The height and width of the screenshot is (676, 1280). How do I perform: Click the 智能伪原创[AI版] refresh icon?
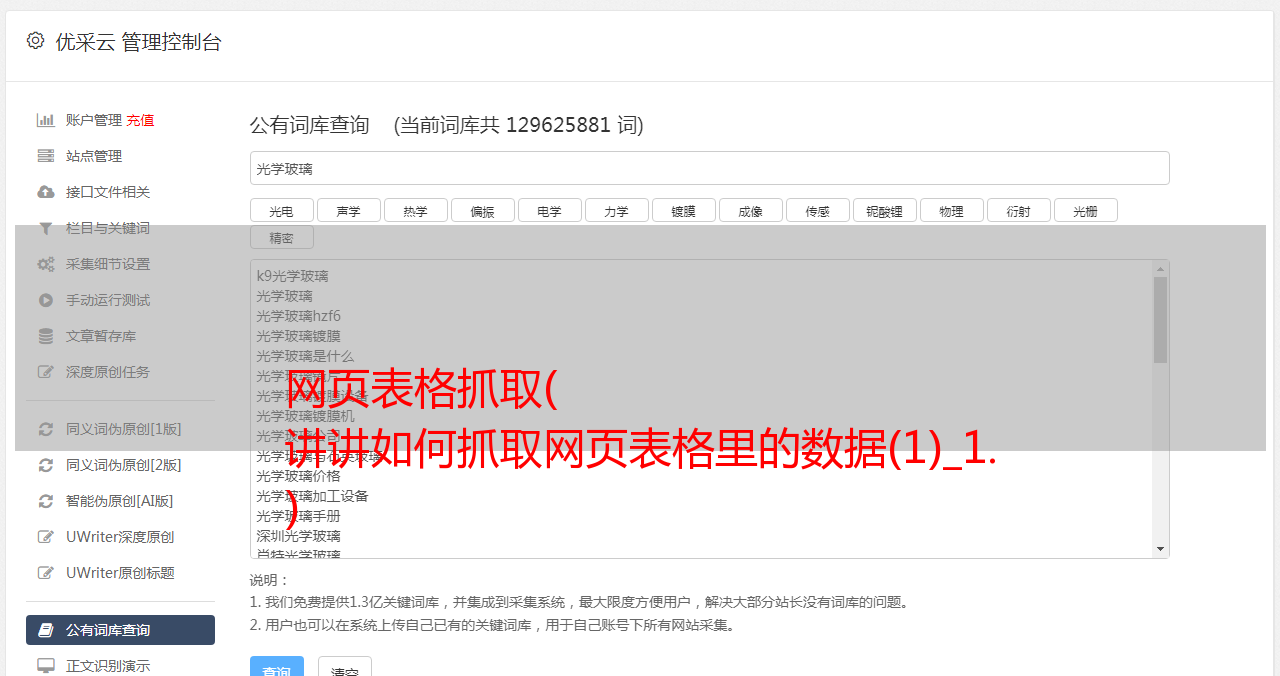45,501
